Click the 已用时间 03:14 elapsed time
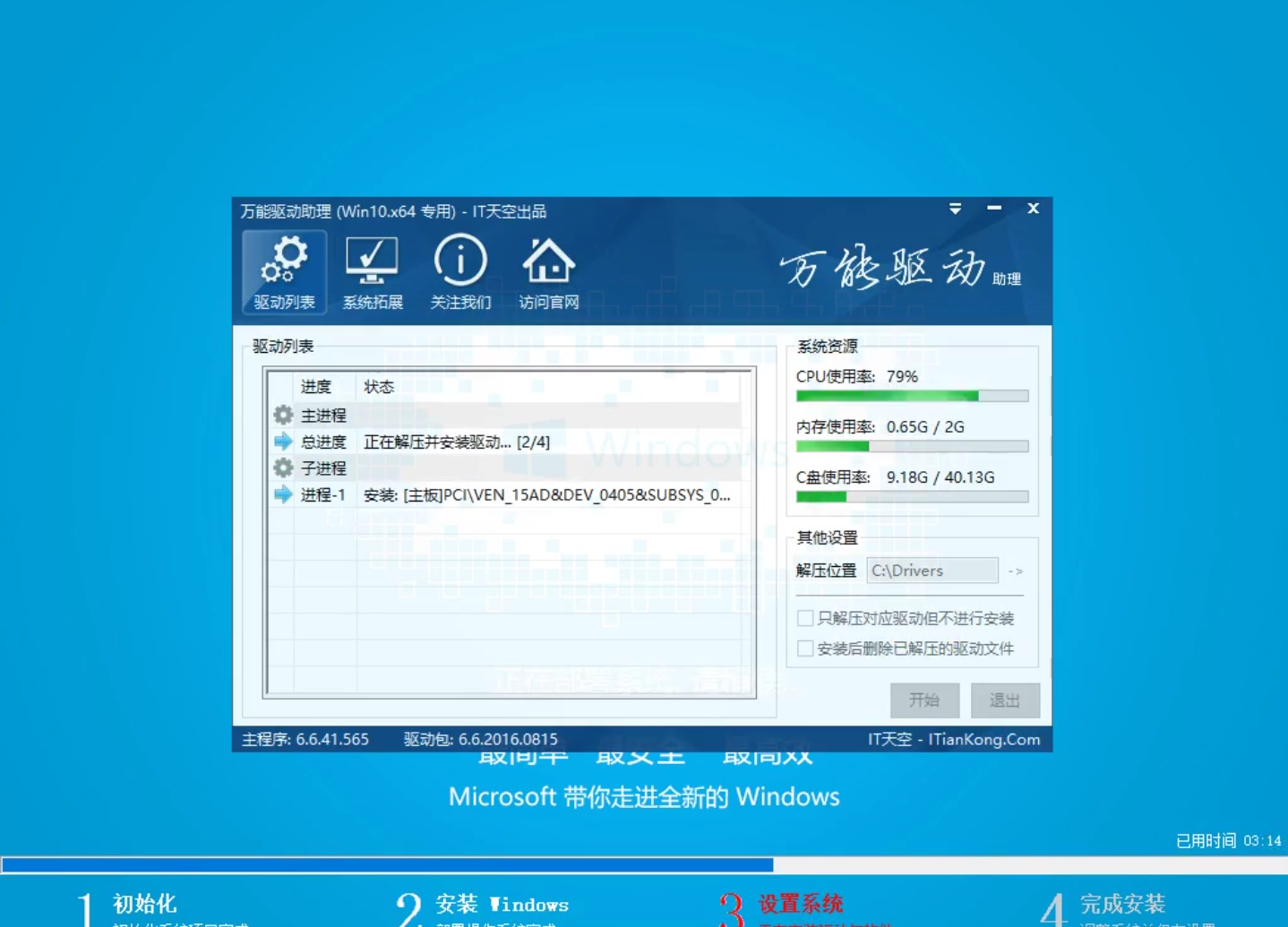The width and height of the screenshot is (1288, 927). click(x=1228, y=840)
